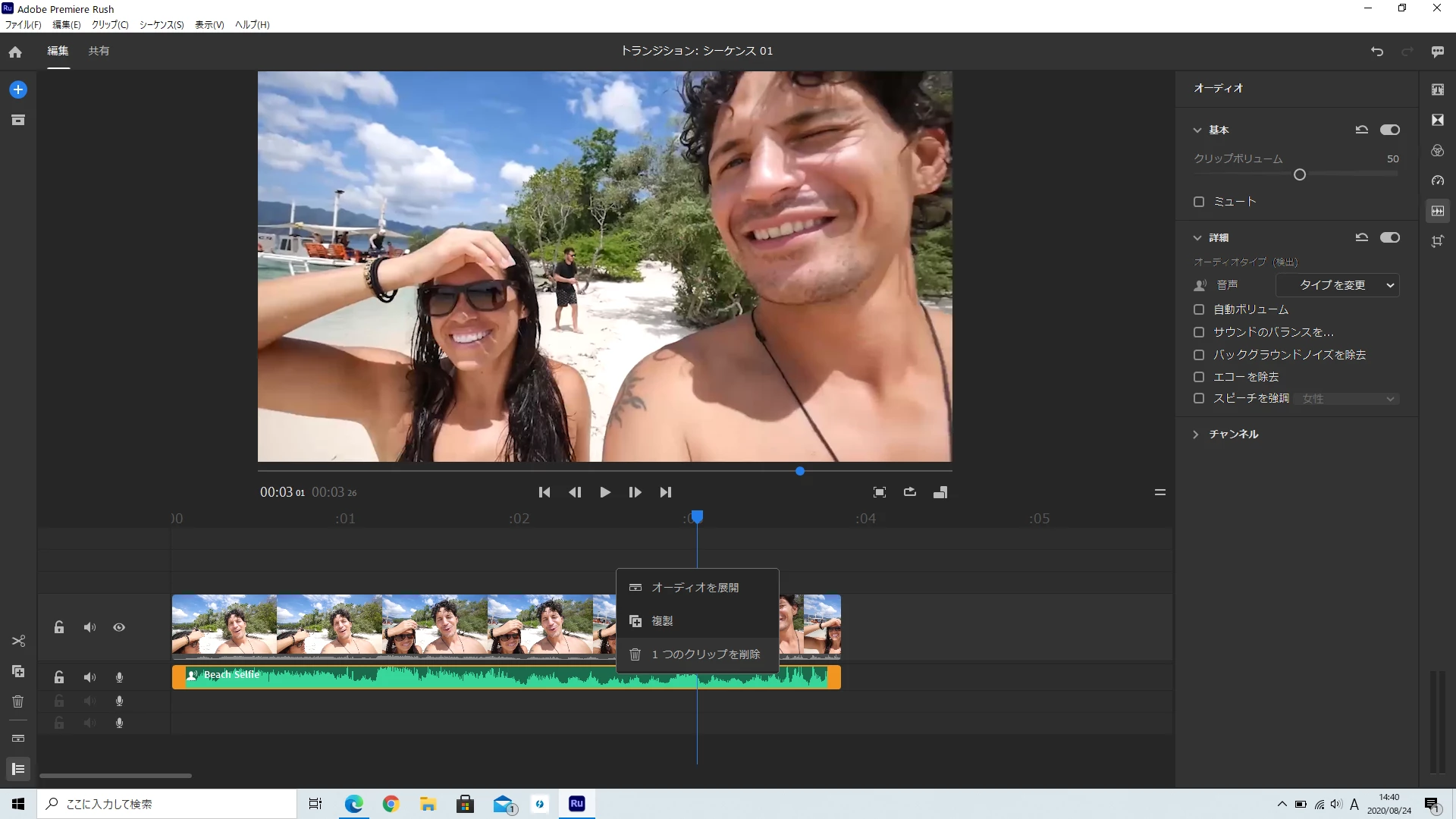
Task: Select the scissors split tool
Action: tap(18, 641)
